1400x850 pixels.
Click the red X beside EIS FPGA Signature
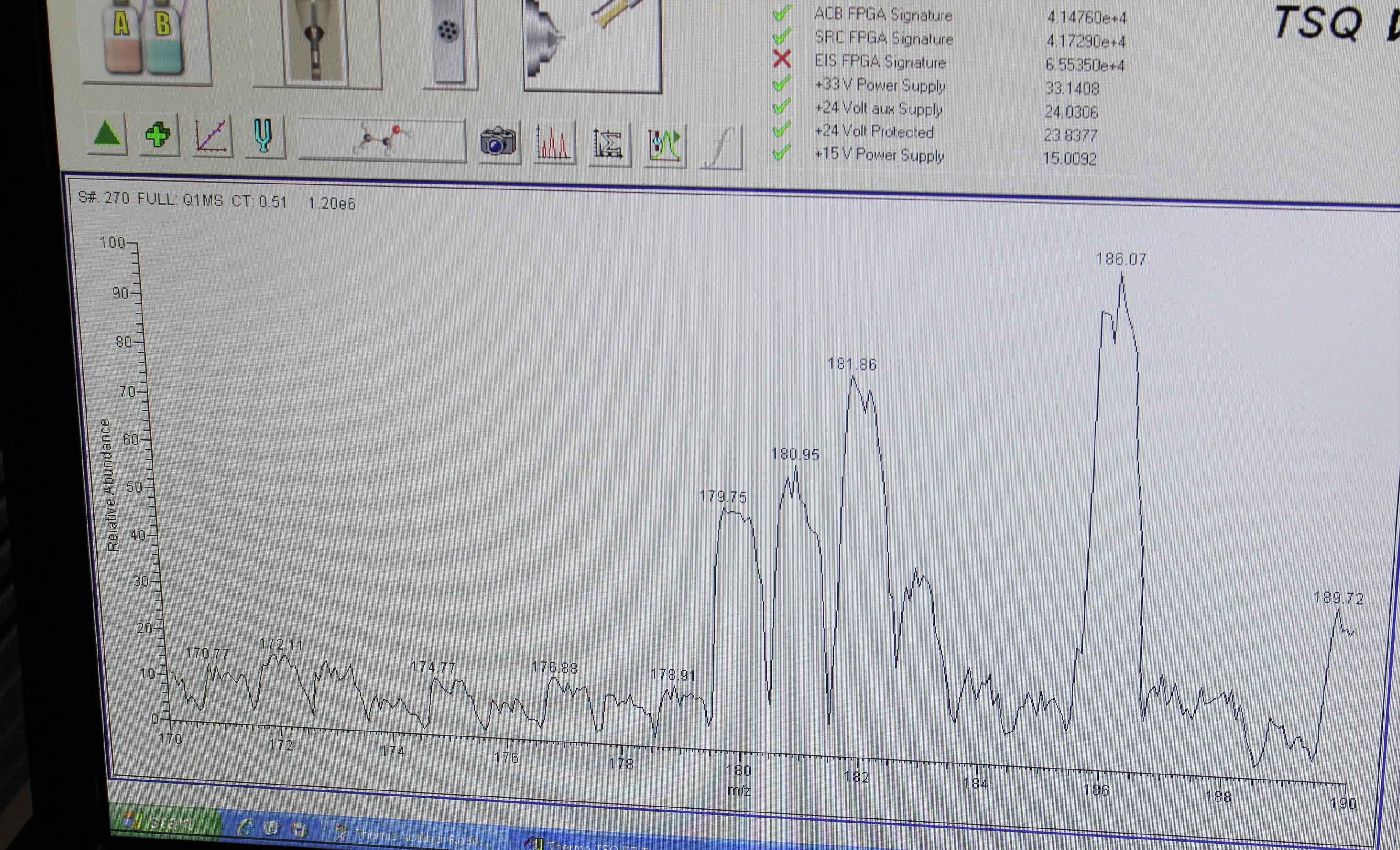click(782, 59)
